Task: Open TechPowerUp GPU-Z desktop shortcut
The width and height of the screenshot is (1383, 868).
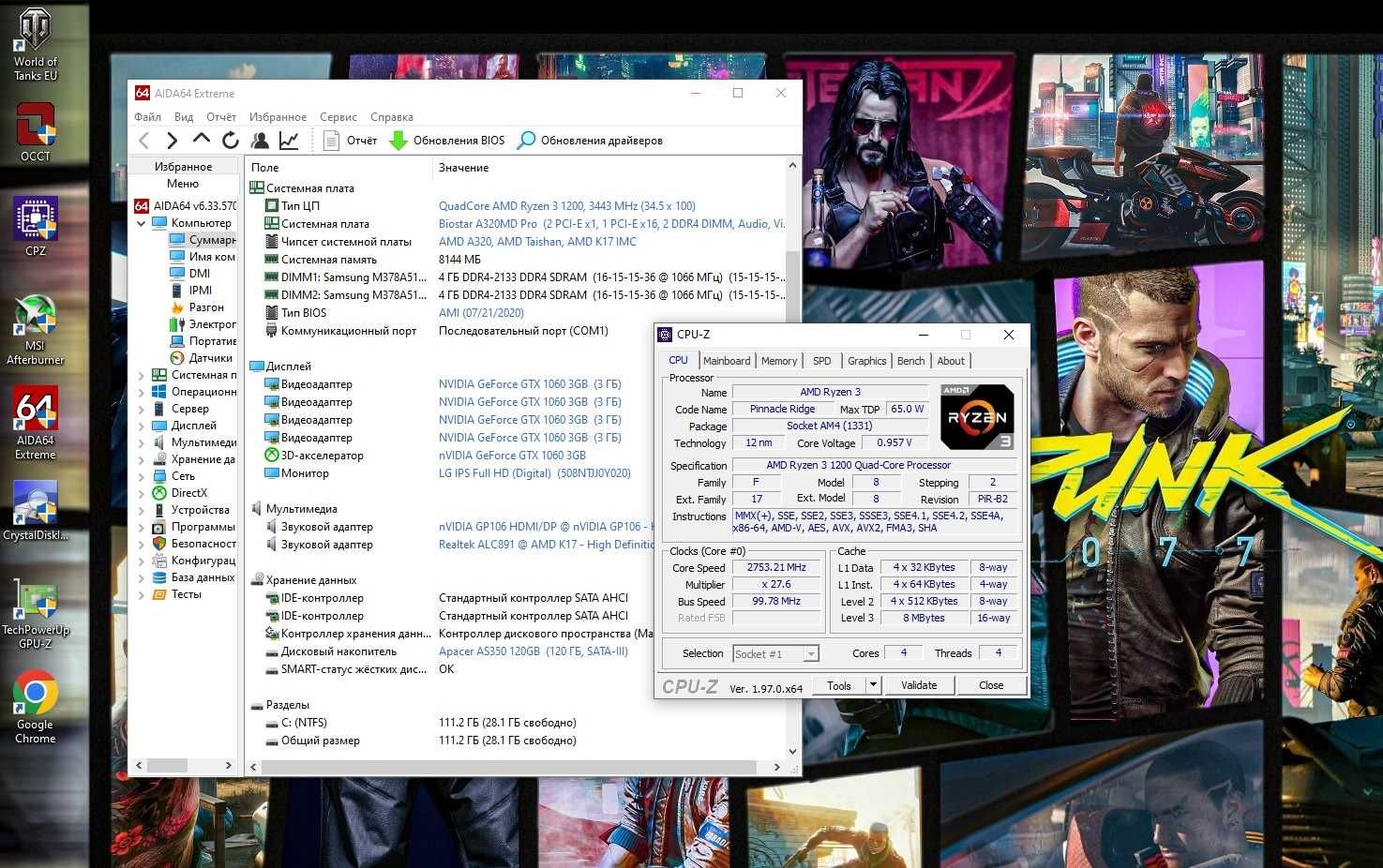Action: coord(36,614)
